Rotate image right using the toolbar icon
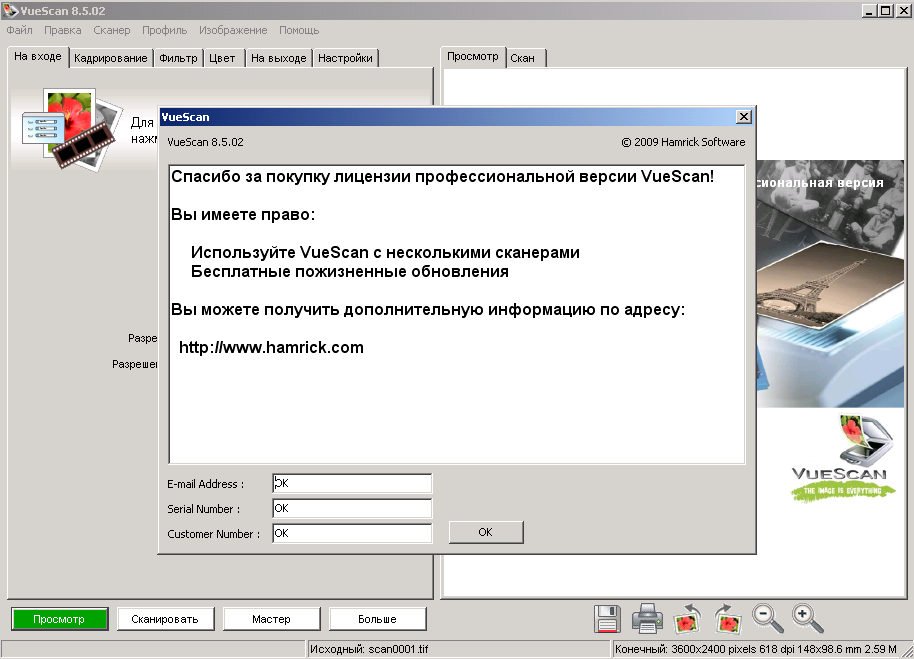This screenshot has height=659, width=914. tap(728, 619)
